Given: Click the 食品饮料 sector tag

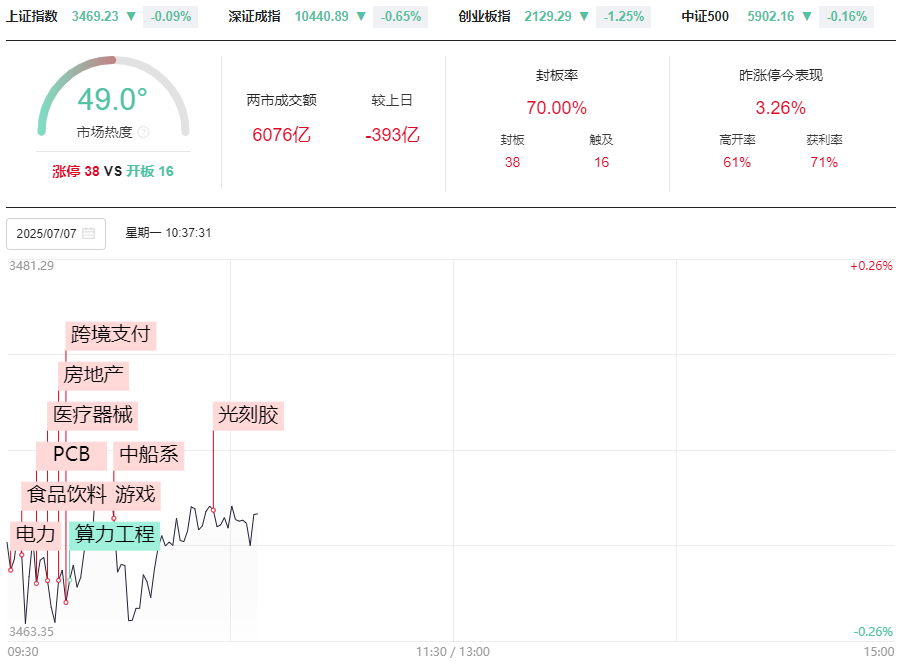Looking at the screenshot, I should (66, 494).
